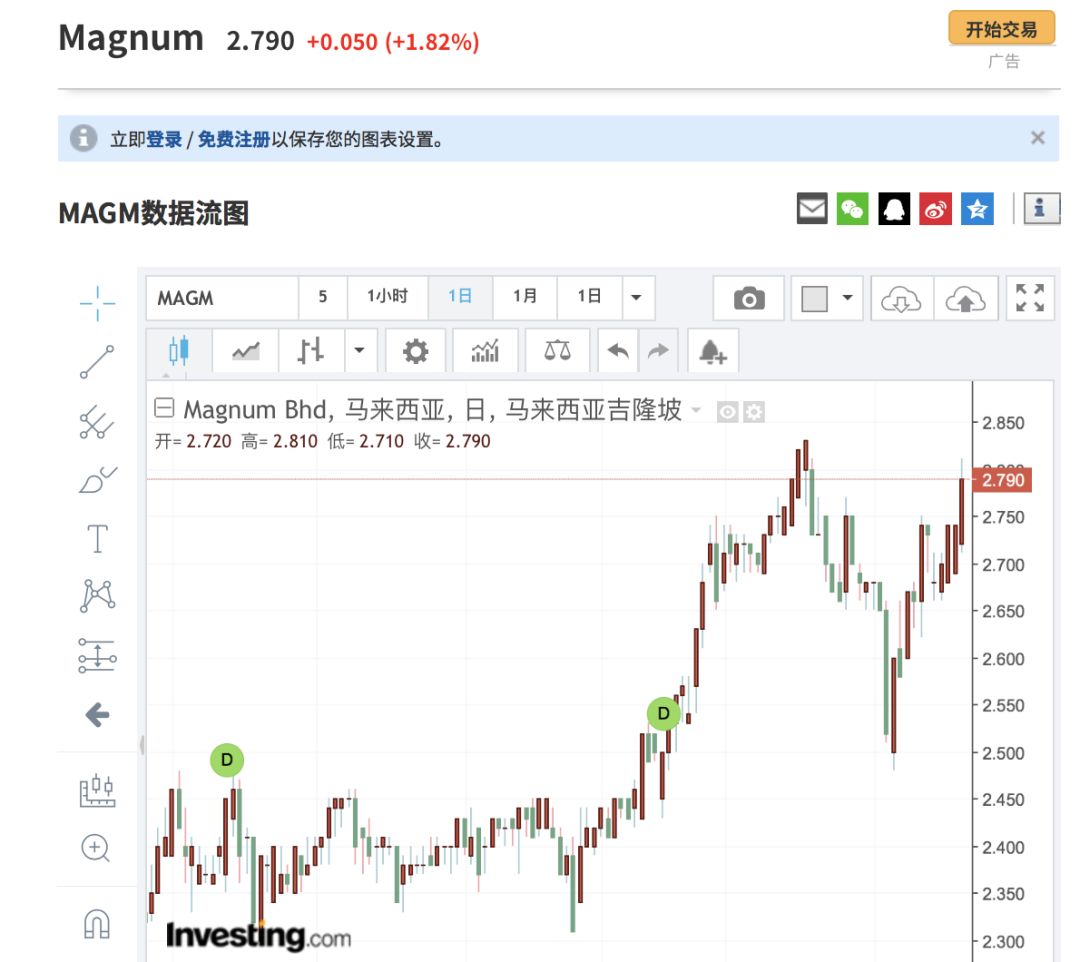Click the back arrow tool in sidebar
Image resolution: width=1080 pixels, height=962 pixels.
tap(97, 715)
